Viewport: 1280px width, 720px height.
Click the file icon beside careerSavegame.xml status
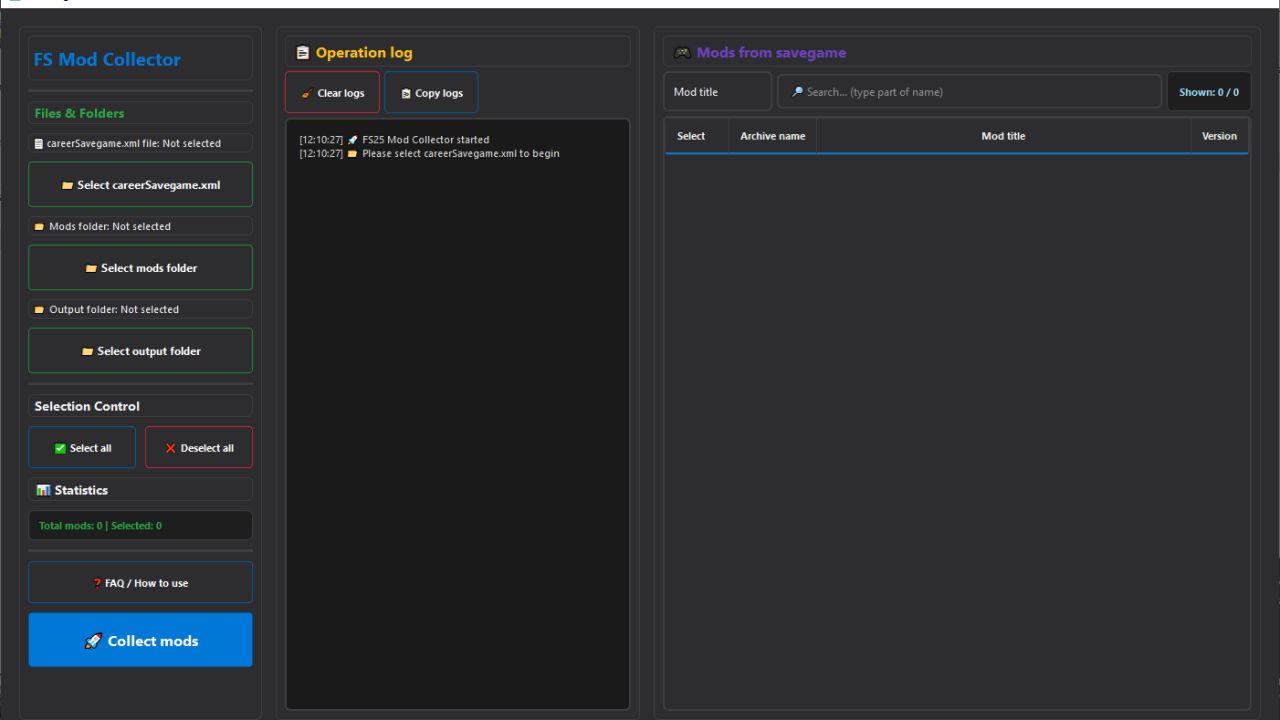[37, 142]
